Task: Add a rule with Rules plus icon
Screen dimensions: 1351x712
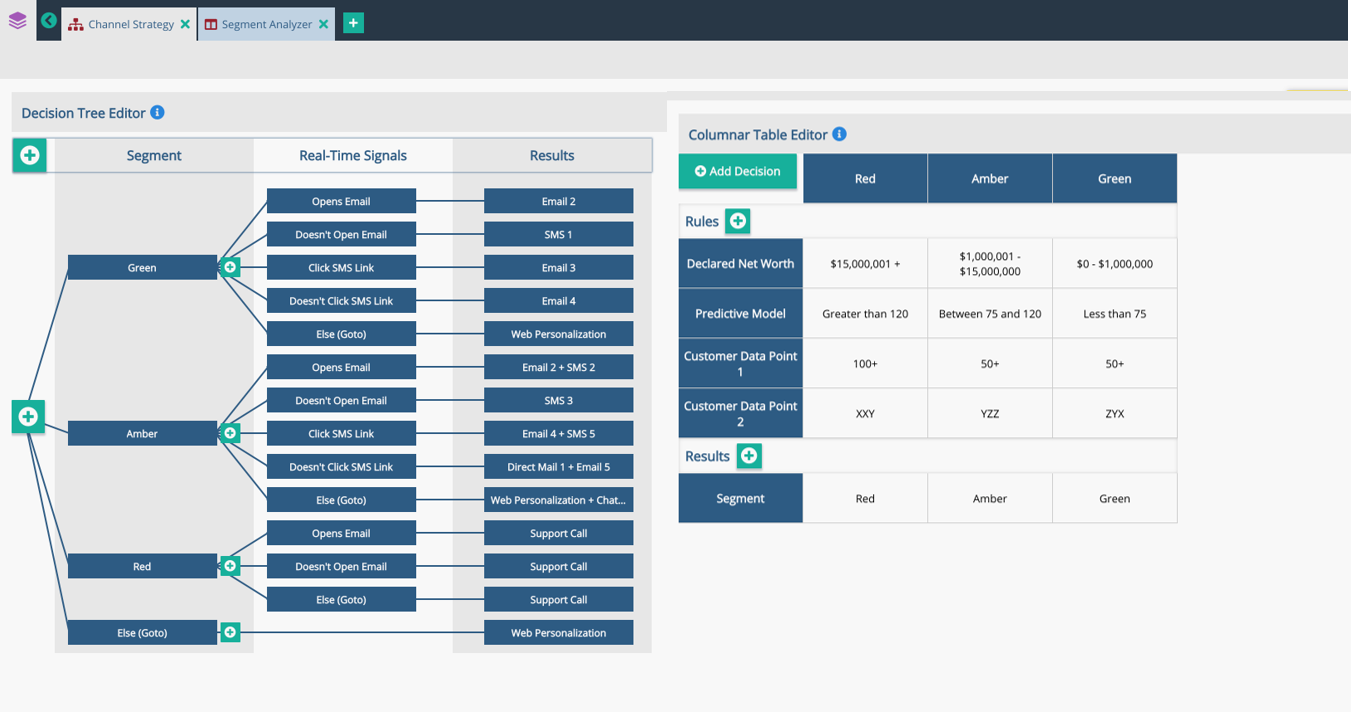Action: [x=738, y=221]
